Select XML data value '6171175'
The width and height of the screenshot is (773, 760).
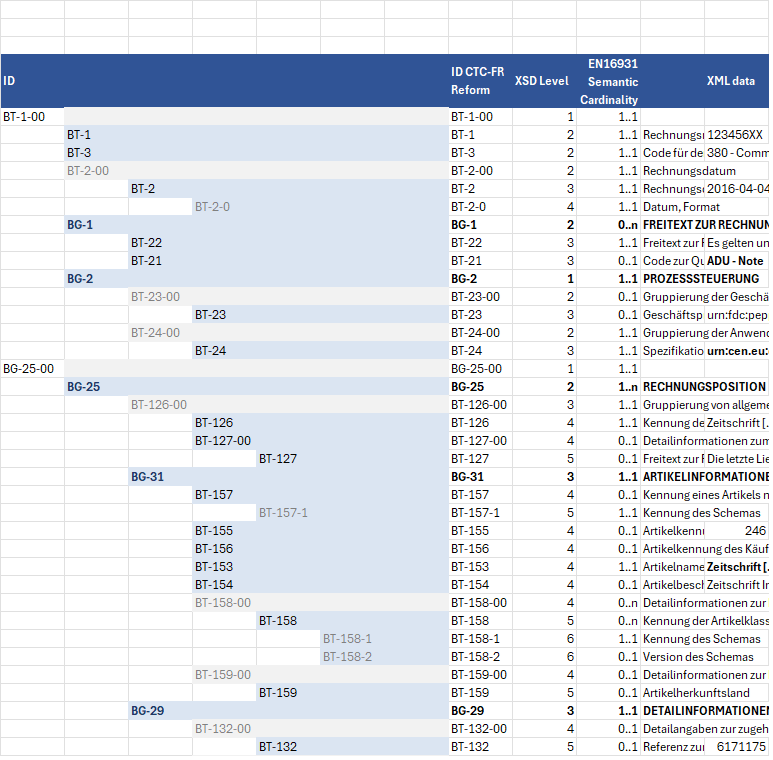(737, 747)
